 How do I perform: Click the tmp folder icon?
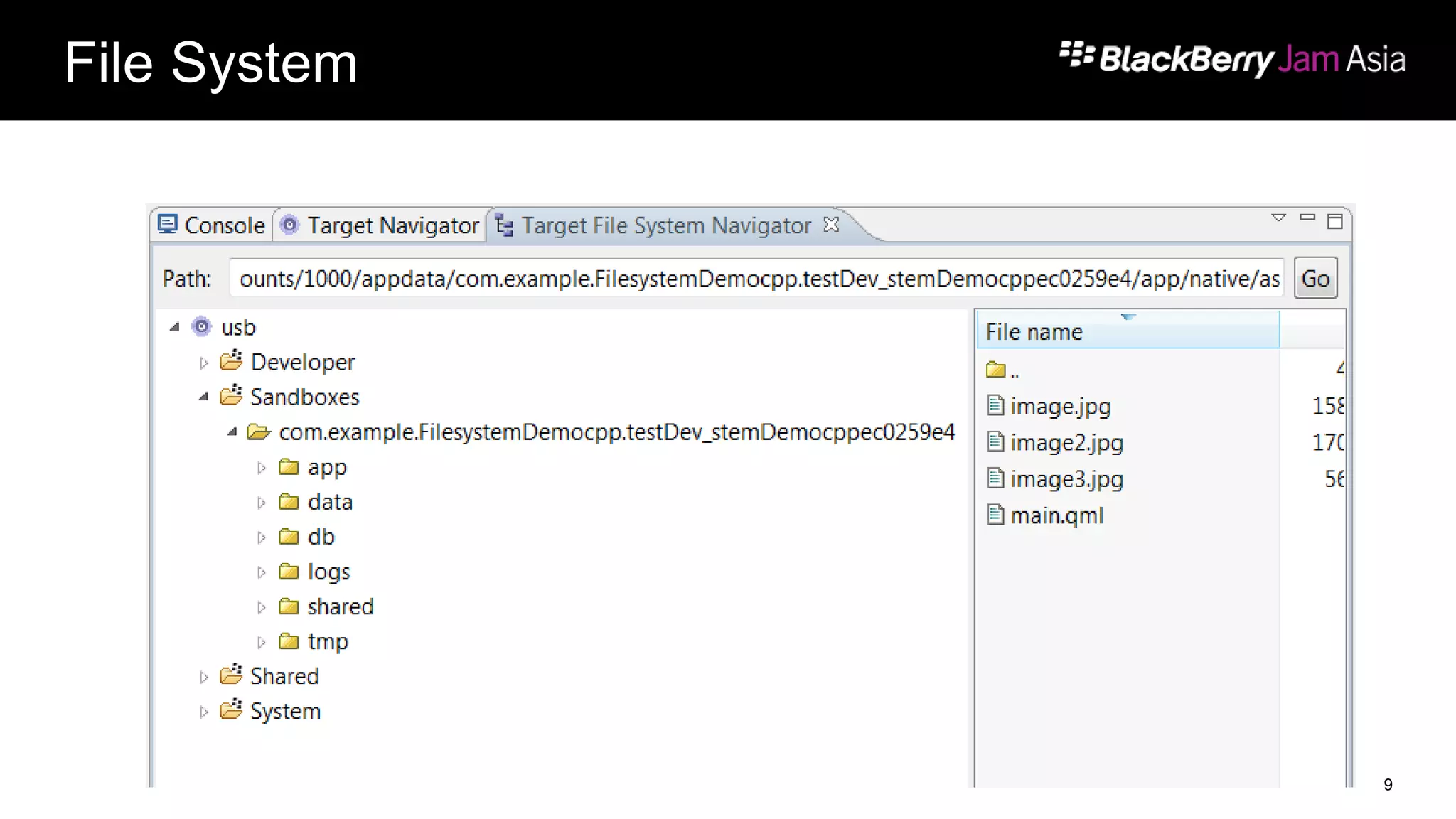pyautogui.click(x=289, y=641)
